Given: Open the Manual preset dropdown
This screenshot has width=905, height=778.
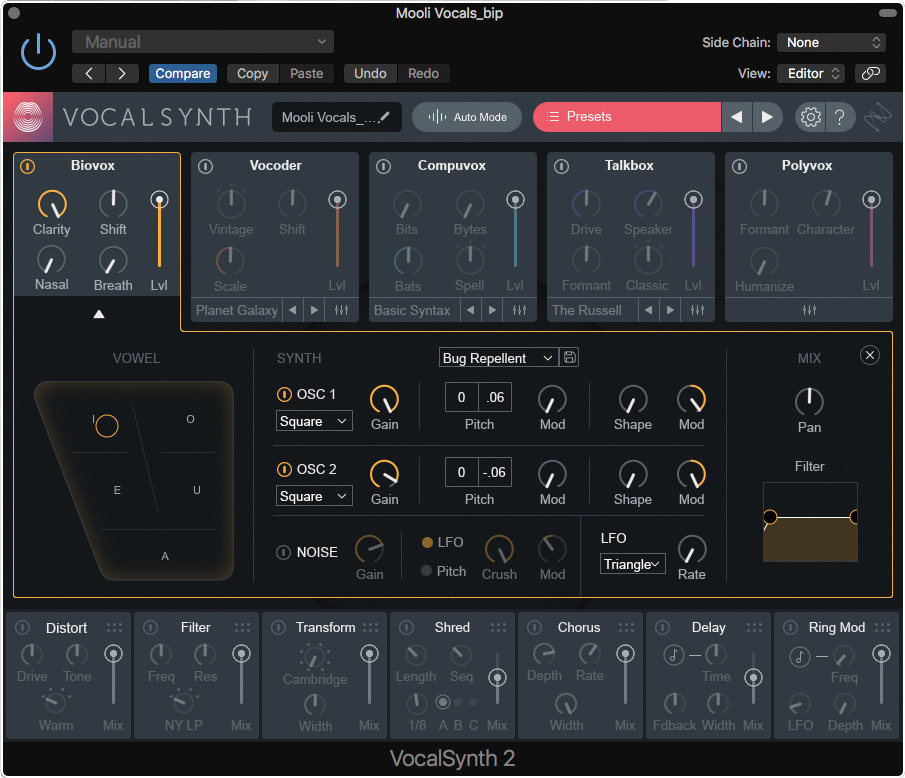Looking at the screenshot, I should click(x=203, y=42).
